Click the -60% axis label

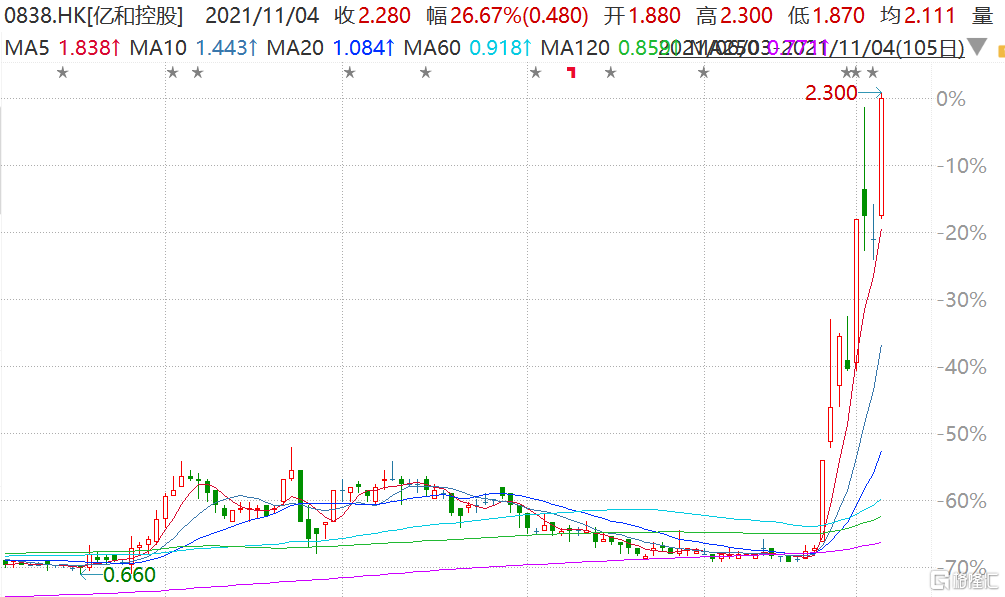tap(961, 501)
